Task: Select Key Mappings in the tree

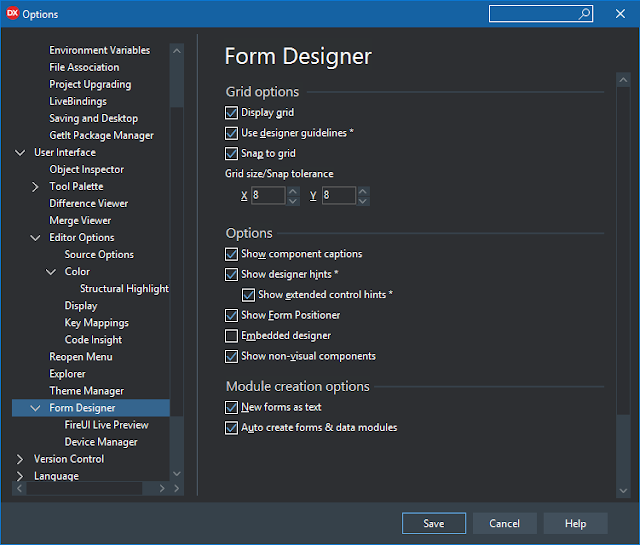Action: [x=96, y=323]
